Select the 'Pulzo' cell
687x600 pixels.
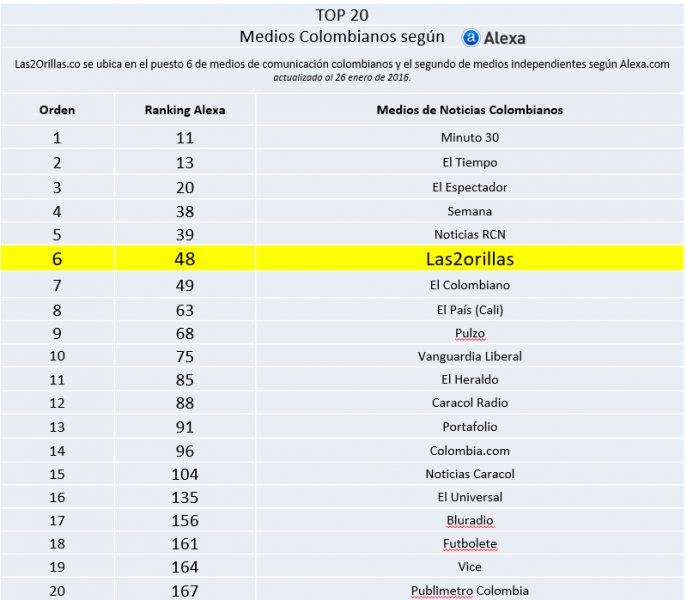(x=469, y=333)
